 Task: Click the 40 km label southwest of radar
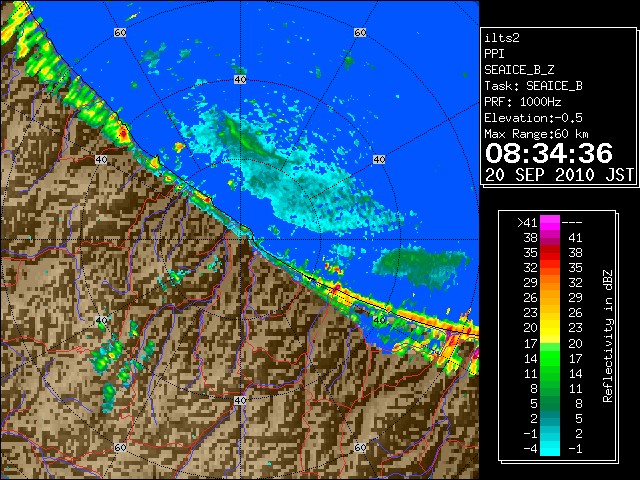101,320
